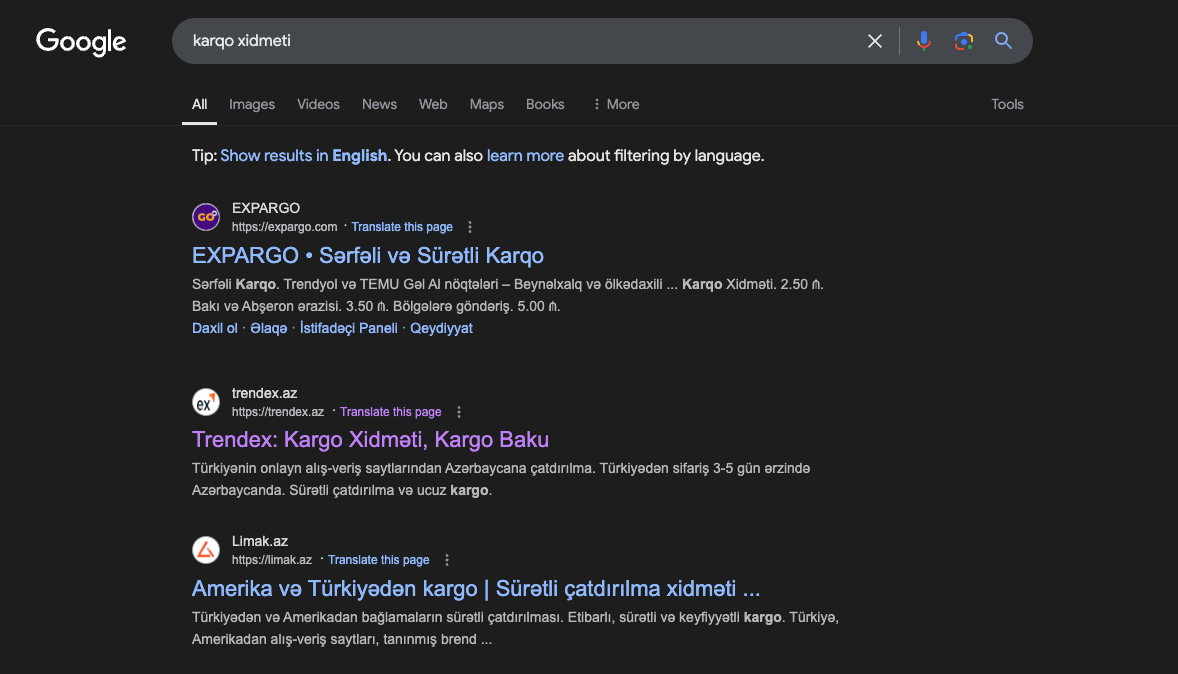Open three-dot options for Limak.az result
This screenshot has width=1178, height=674.
pyautogui.click(x=447, y=560)
